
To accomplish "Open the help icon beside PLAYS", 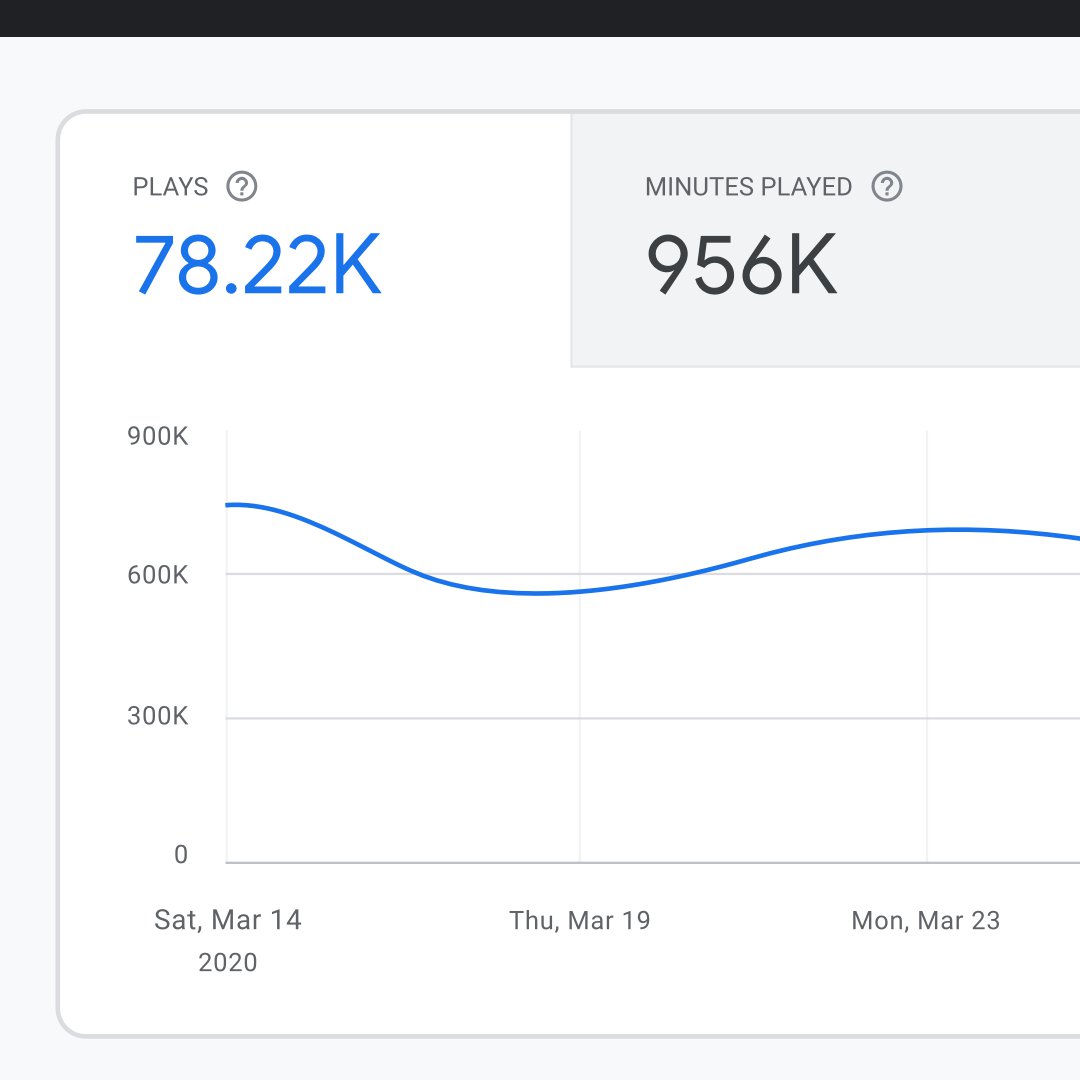I will point(242,187).
